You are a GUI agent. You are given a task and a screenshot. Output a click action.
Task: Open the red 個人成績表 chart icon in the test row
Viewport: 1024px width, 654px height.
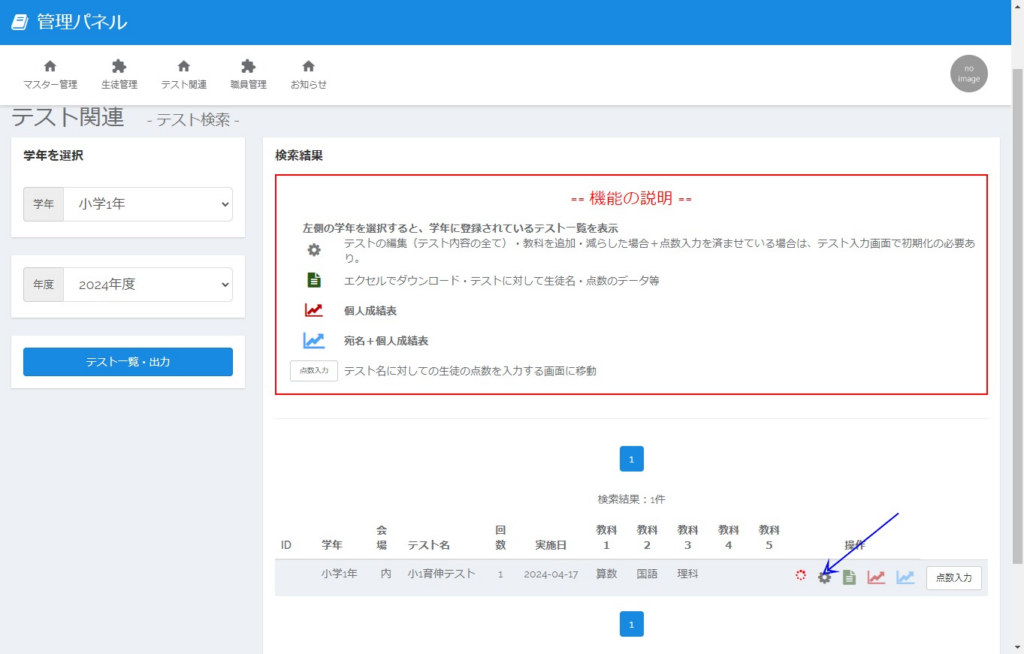pyautogui.click(x=876, y=577)
